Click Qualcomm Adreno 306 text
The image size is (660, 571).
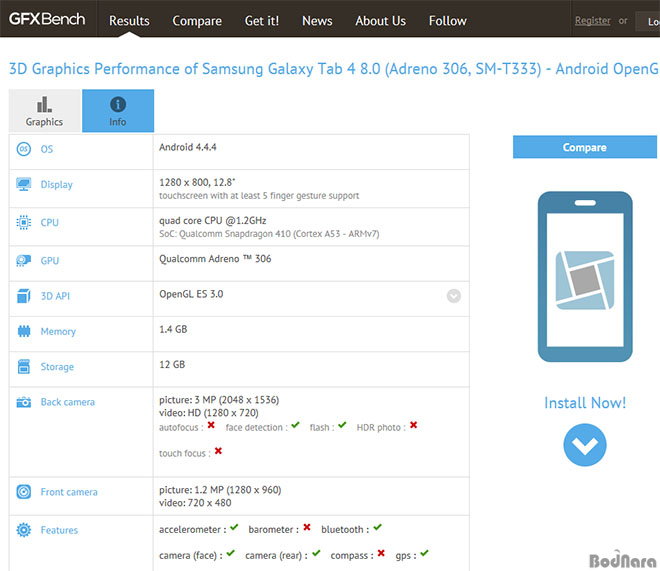click(215, 259)
